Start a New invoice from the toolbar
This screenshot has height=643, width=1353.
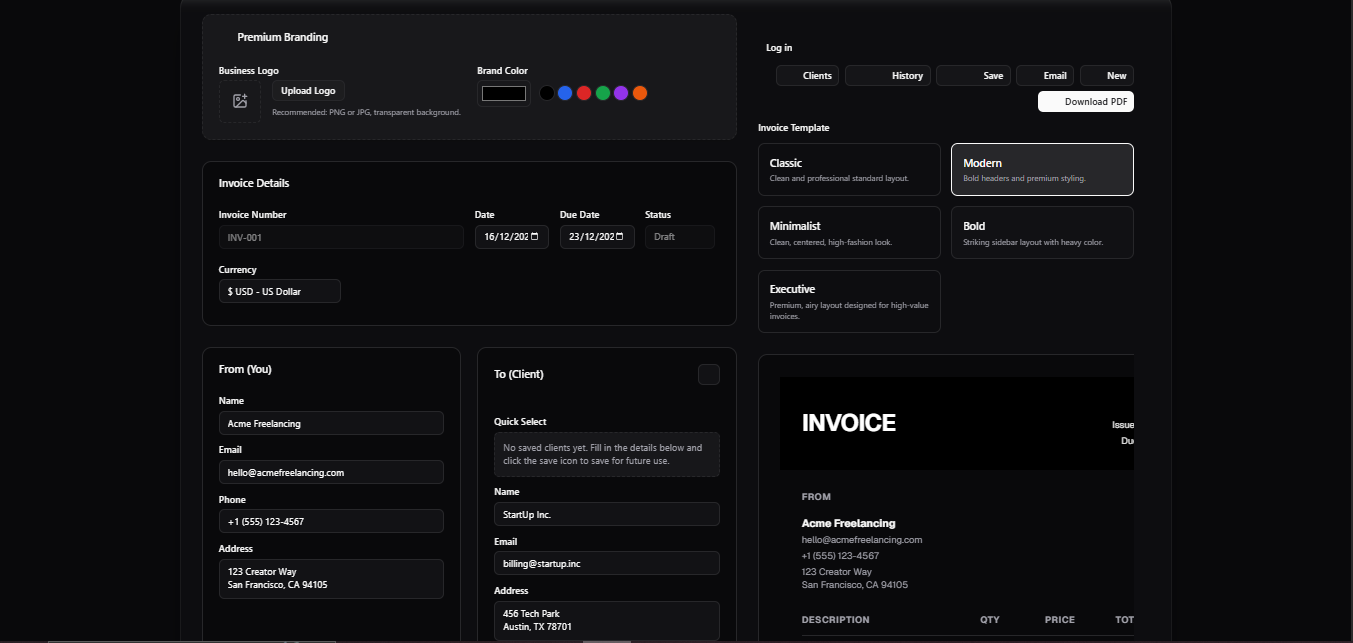pyautogui.click(x=1106, y=75)
